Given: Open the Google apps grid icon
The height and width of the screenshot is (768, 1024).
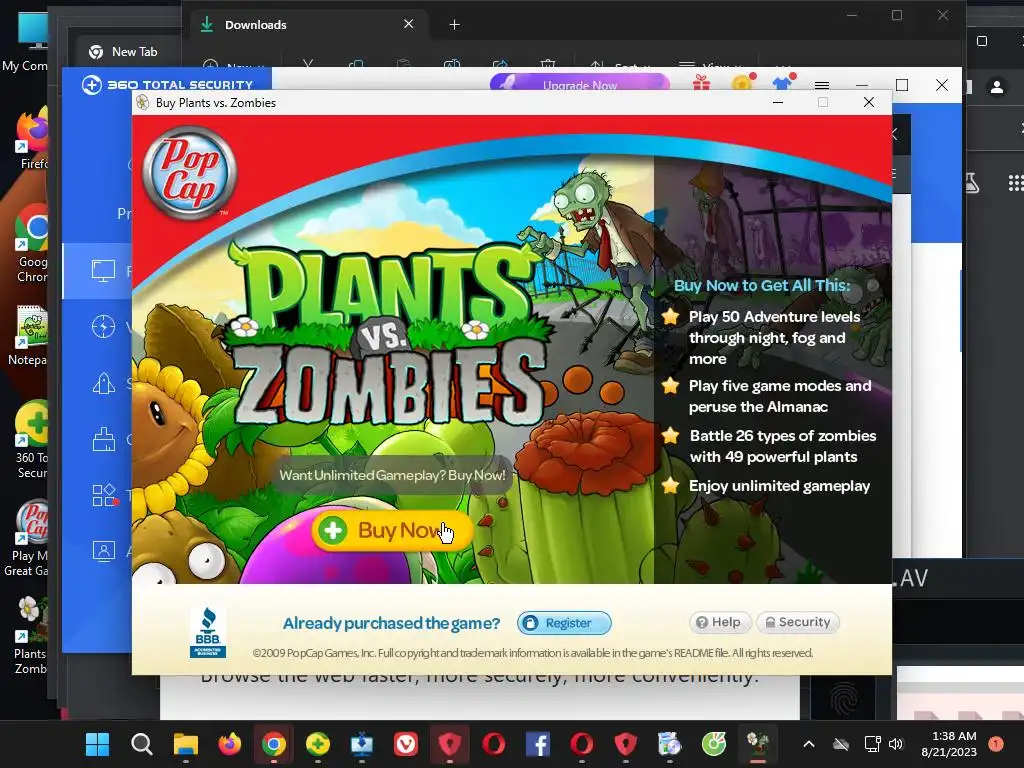Looking at the screenshot, I should click(x=1016, y=183).
